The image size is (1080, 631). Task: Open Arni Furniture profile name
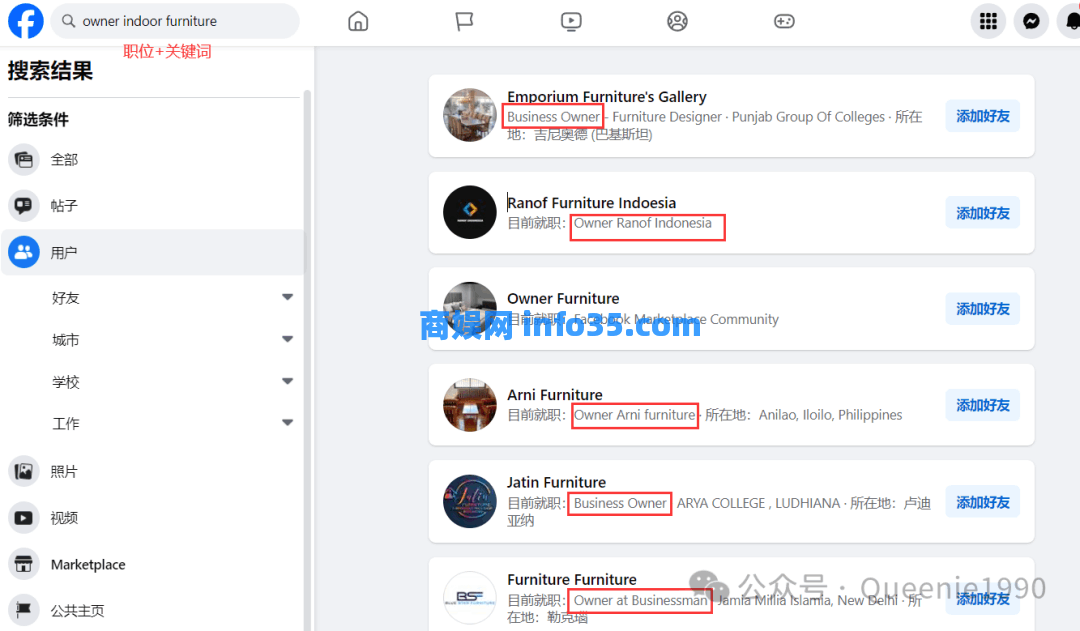(555, 395)
